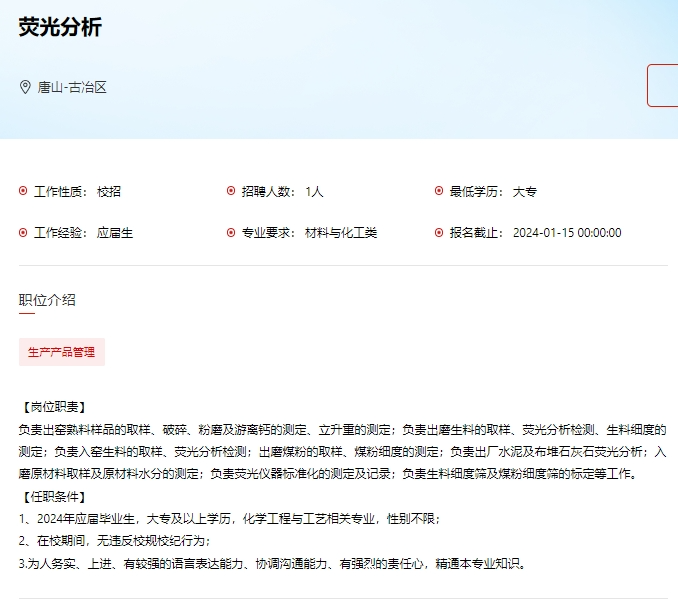Click the red bullet icon beside 报名截止
The image size is (678, 601).
pyautogui.click(x=439, y=233)
